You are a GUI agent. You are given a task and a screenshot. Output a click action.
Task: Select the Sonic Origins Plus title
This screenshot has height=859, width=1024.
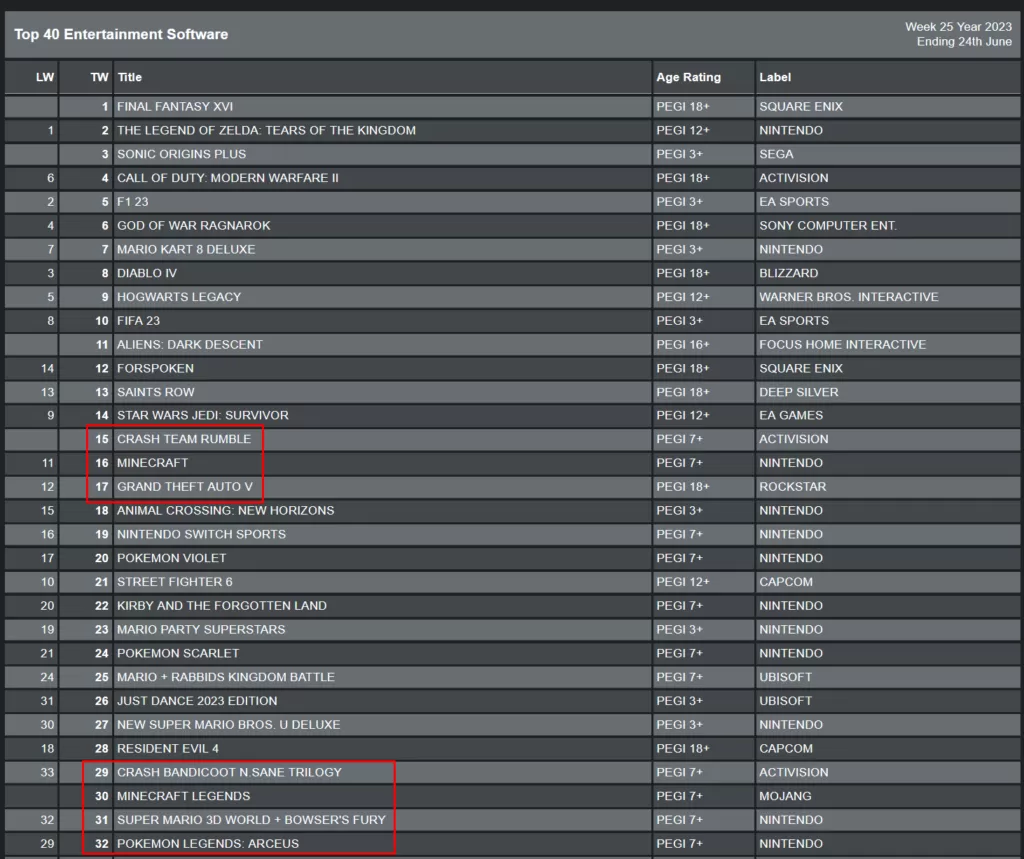point(181,154)
